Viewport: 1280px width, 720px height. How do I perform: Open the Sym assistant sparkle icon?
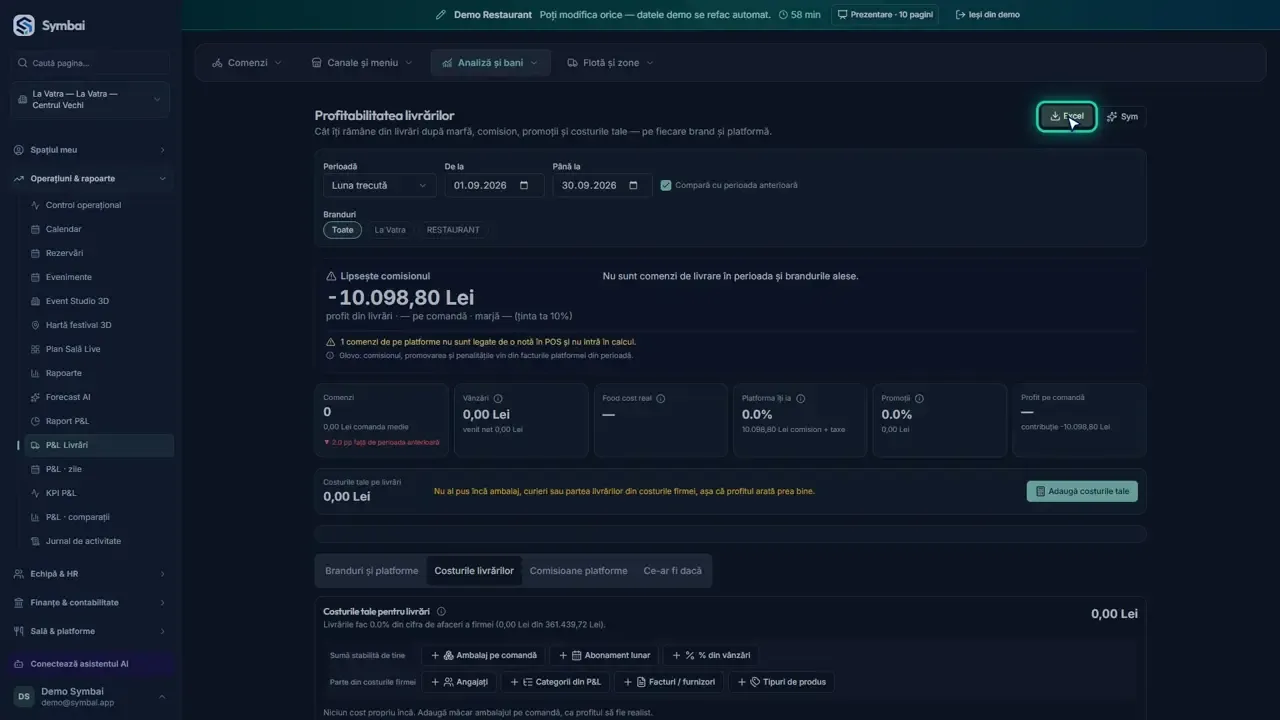1112,117
